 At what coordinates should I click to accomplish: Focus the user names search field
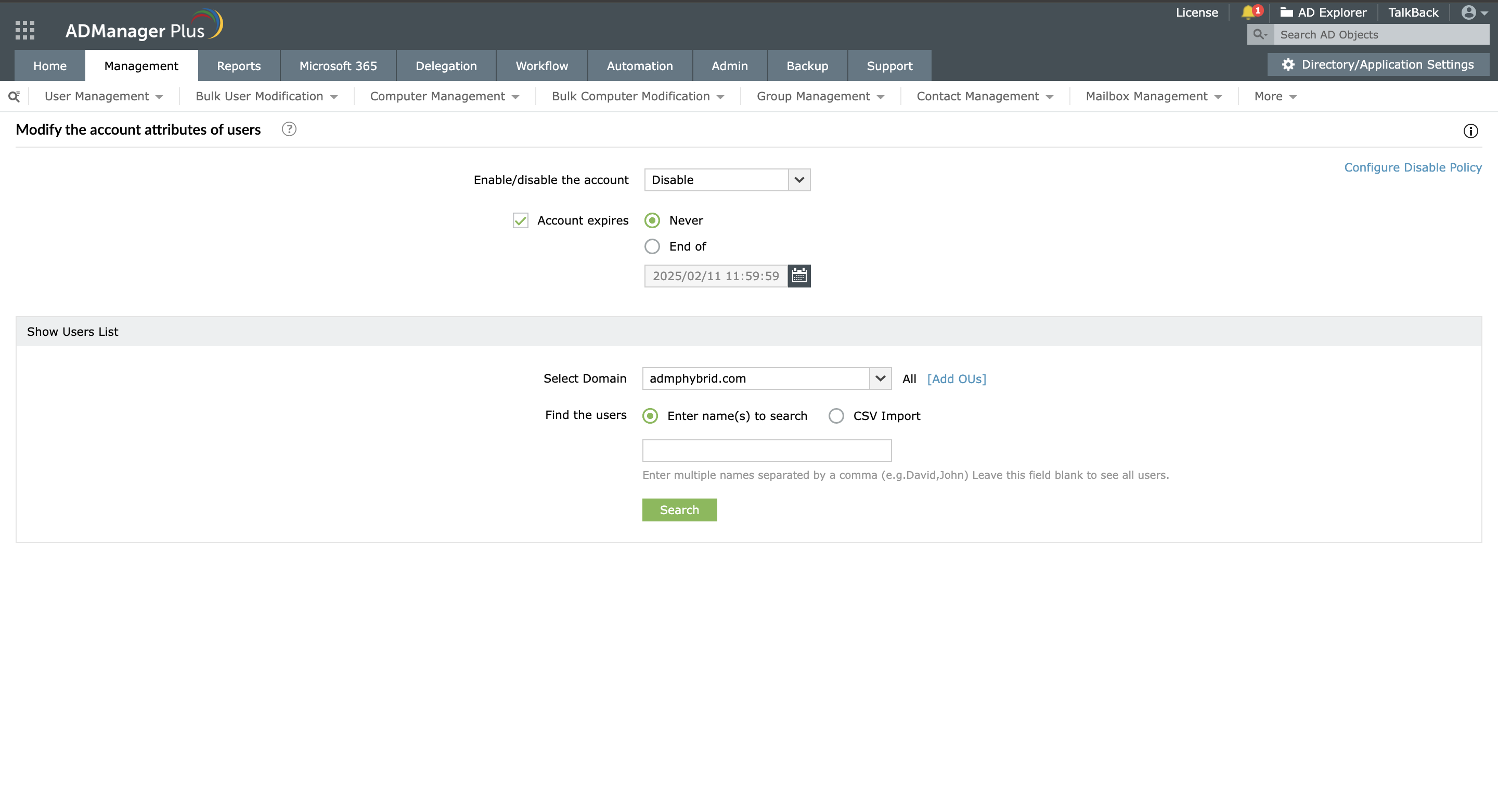[767, 451]
